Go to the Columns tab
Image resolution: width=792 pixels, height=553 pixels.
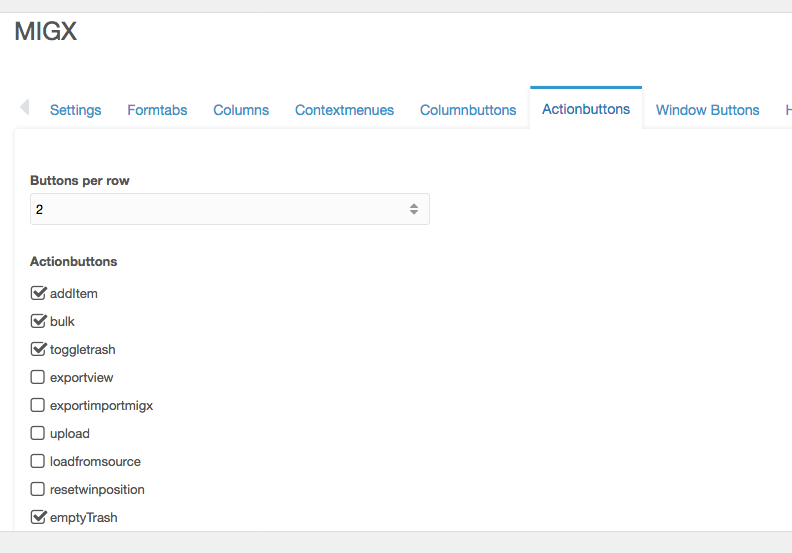(241, 110)
